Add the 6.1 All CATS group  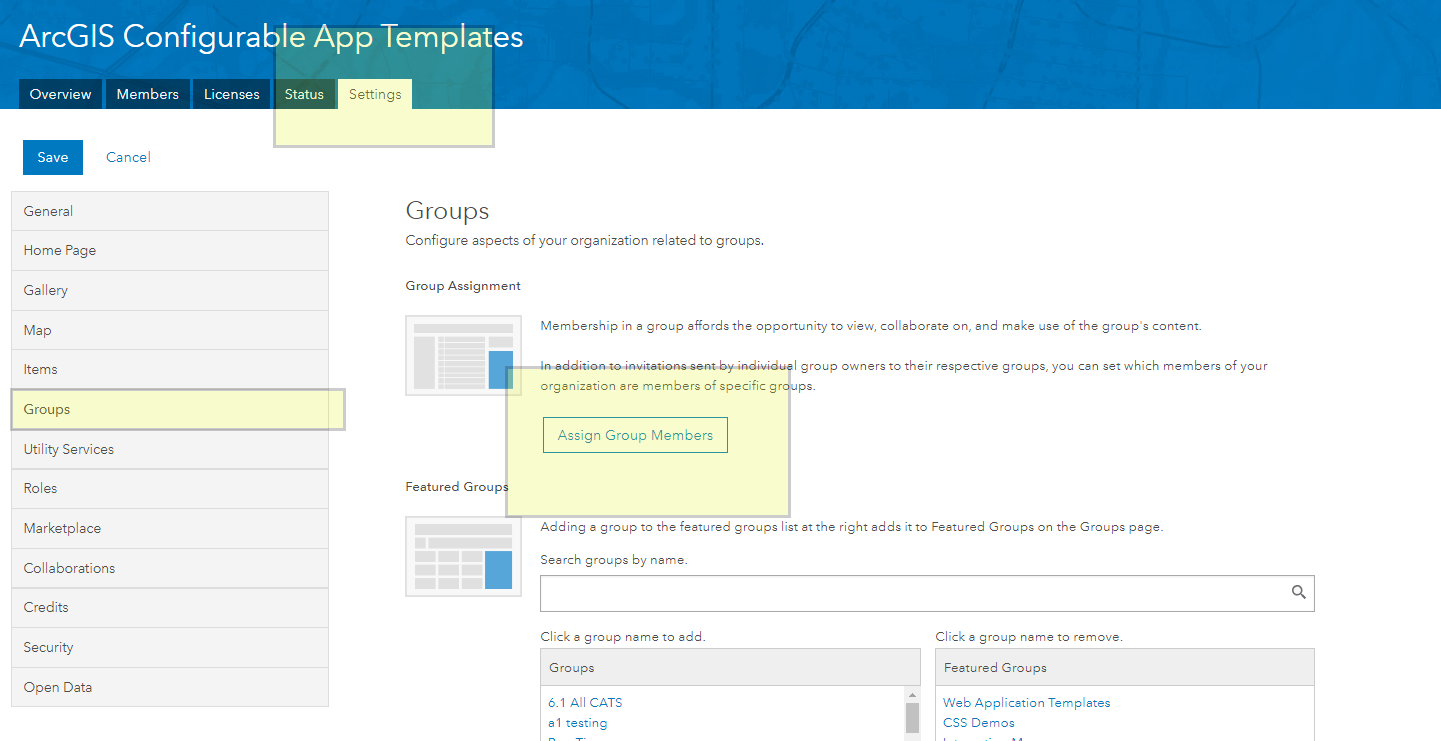click(x=585, y=703)
